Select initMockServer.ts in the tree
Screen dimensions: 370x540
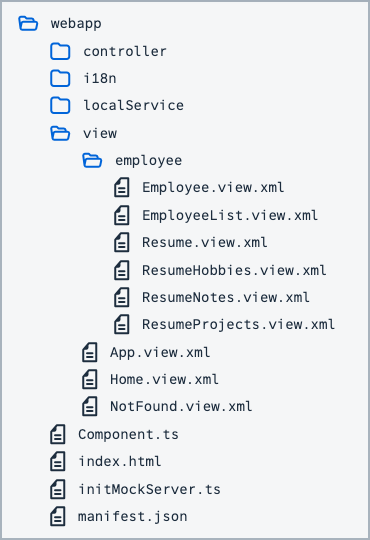(x=149, y=489)
